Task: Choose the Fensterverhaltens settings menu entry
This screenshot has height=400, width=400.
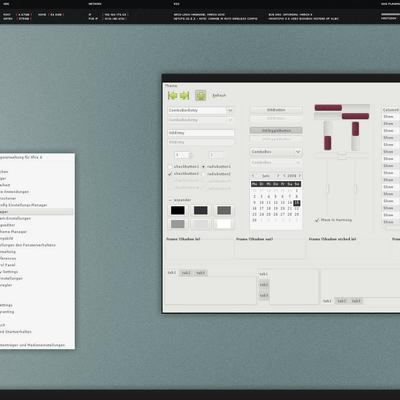Action: (x=37, y=245)
